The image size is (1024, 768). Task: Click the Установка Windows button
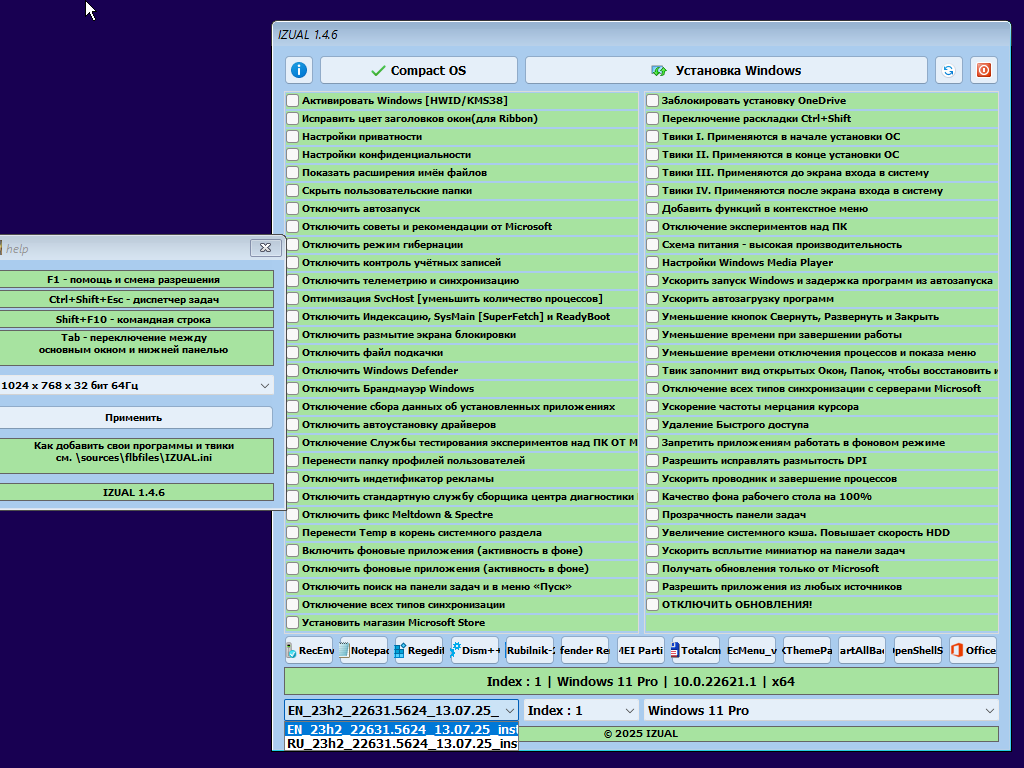(726, 70)
